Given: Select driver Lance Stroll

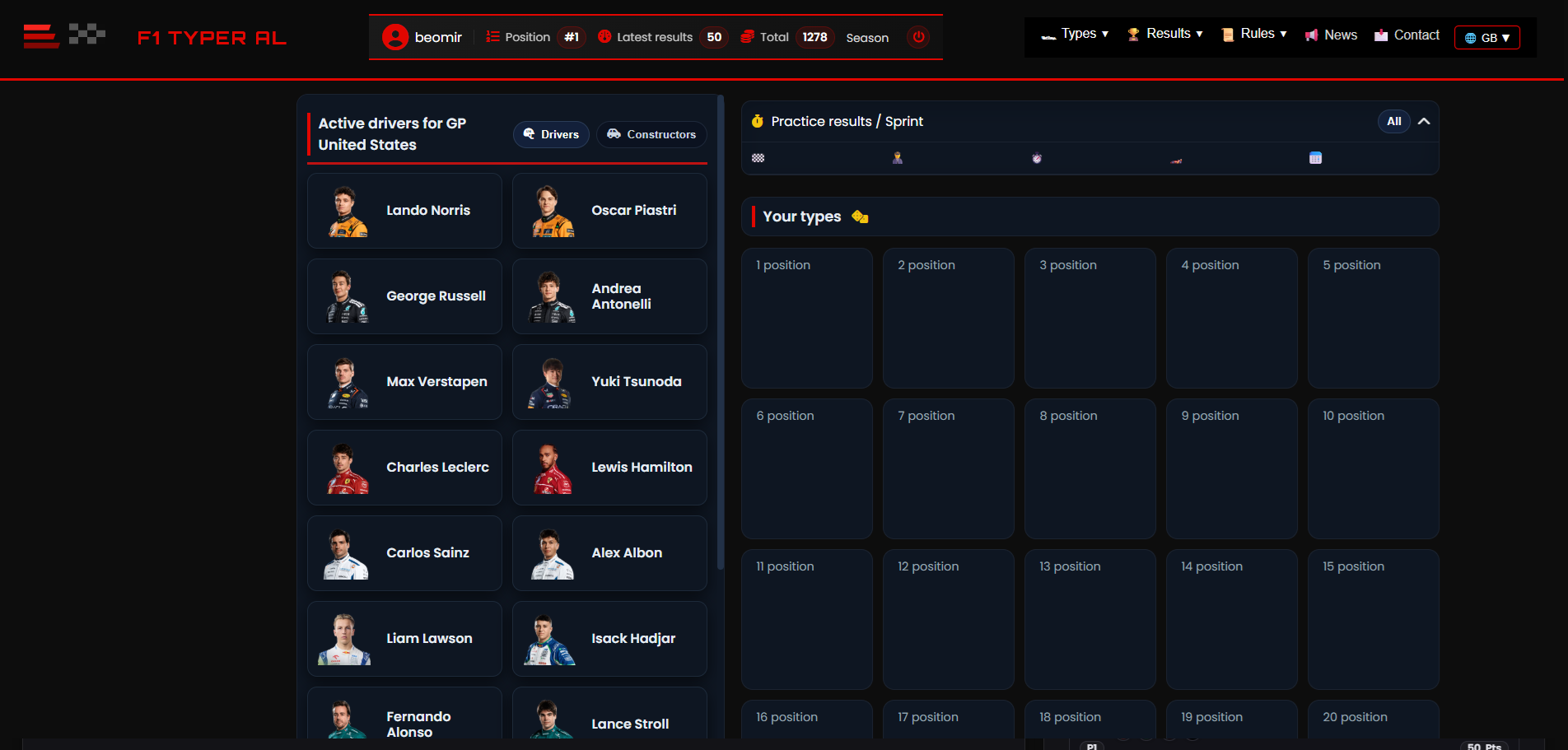Looking at the screenshot, I should click(x=609, y=714).
